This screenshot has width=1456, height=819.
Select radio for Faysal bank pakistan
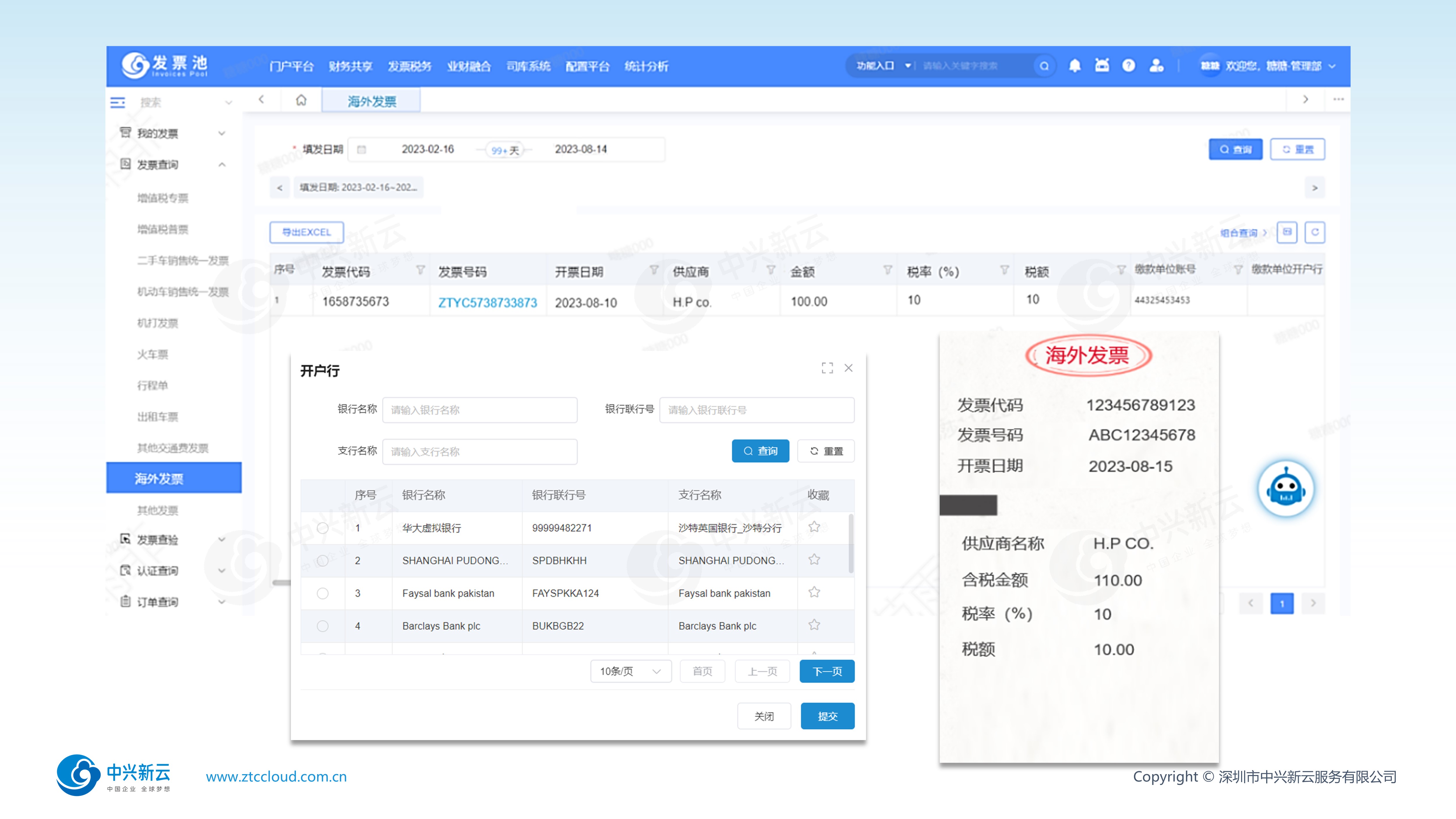[323, 594]
